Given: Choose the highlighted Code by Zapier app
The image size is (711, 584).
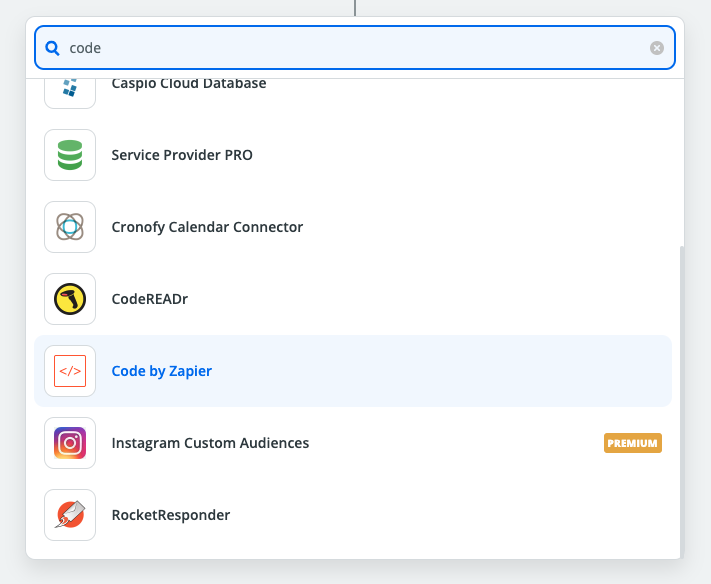Looking at the screenshot, I should pyautogui.click(x=353, y=371).
